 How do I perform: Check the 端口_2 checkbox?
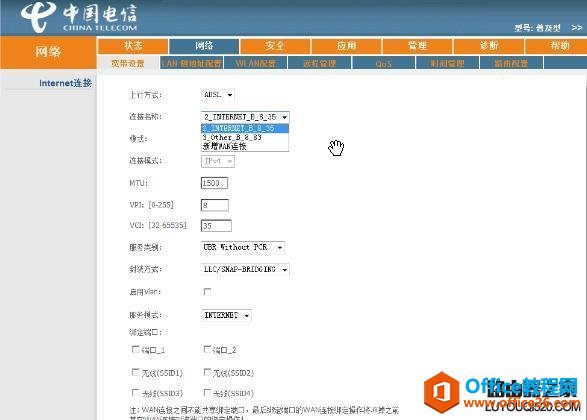207,349
